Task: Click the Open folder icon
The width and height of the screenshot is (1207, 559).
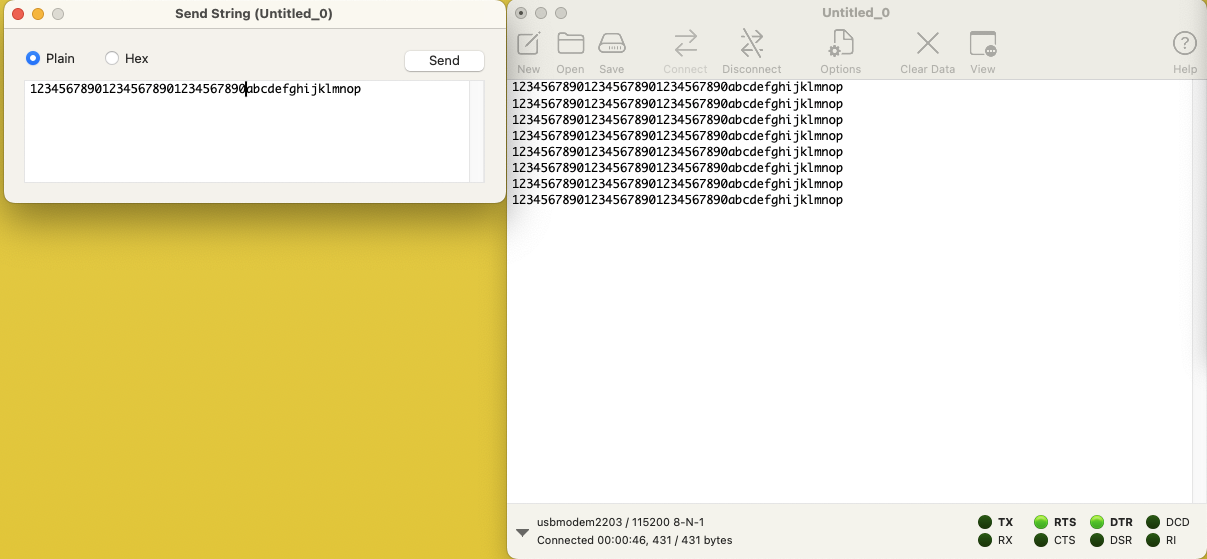Action: coord(571,44)
